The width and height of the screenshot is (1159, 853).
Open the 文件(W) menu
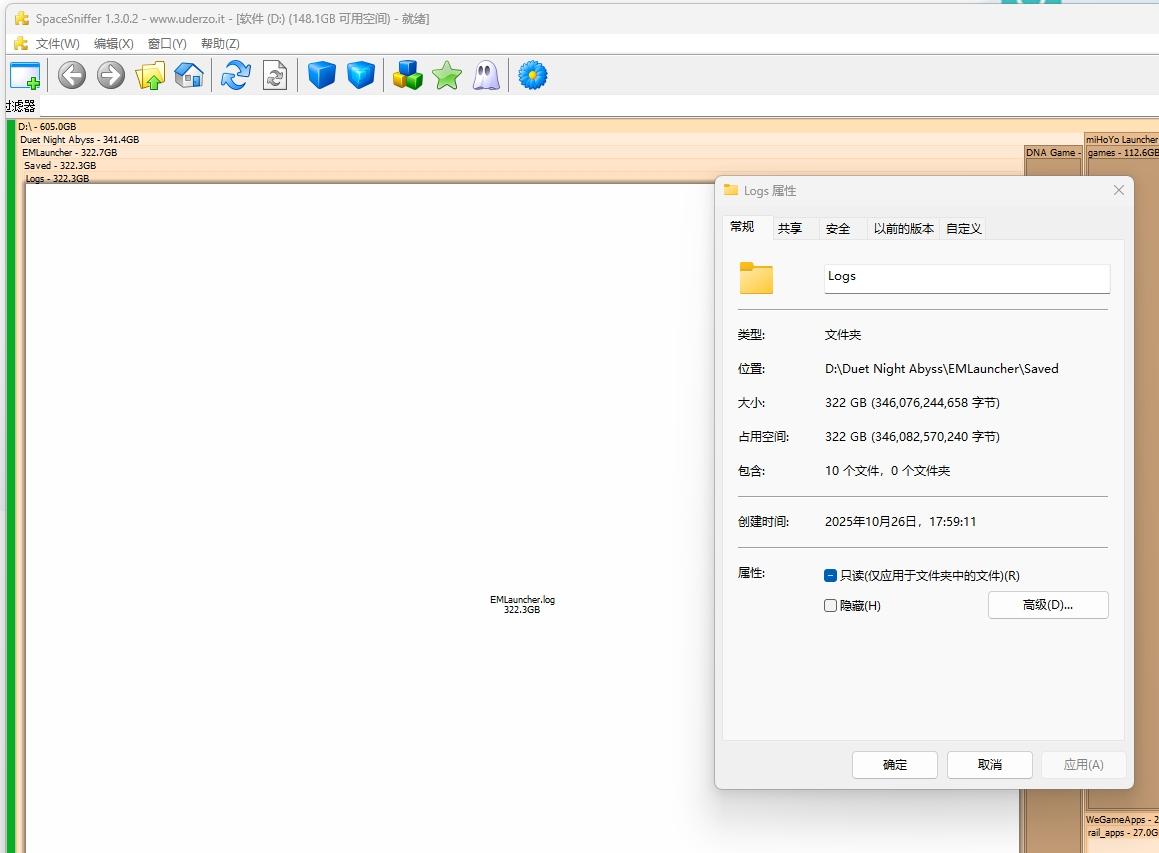(x=57, y=44)
